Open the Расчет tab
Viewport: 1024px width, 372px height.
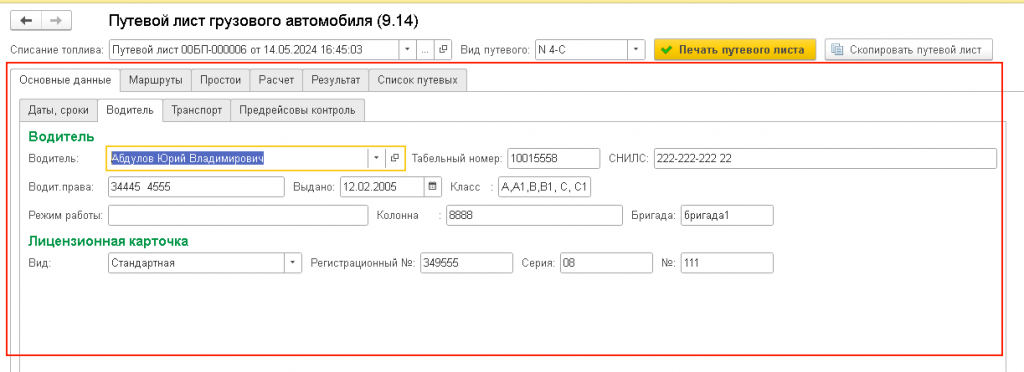[276, 80]
